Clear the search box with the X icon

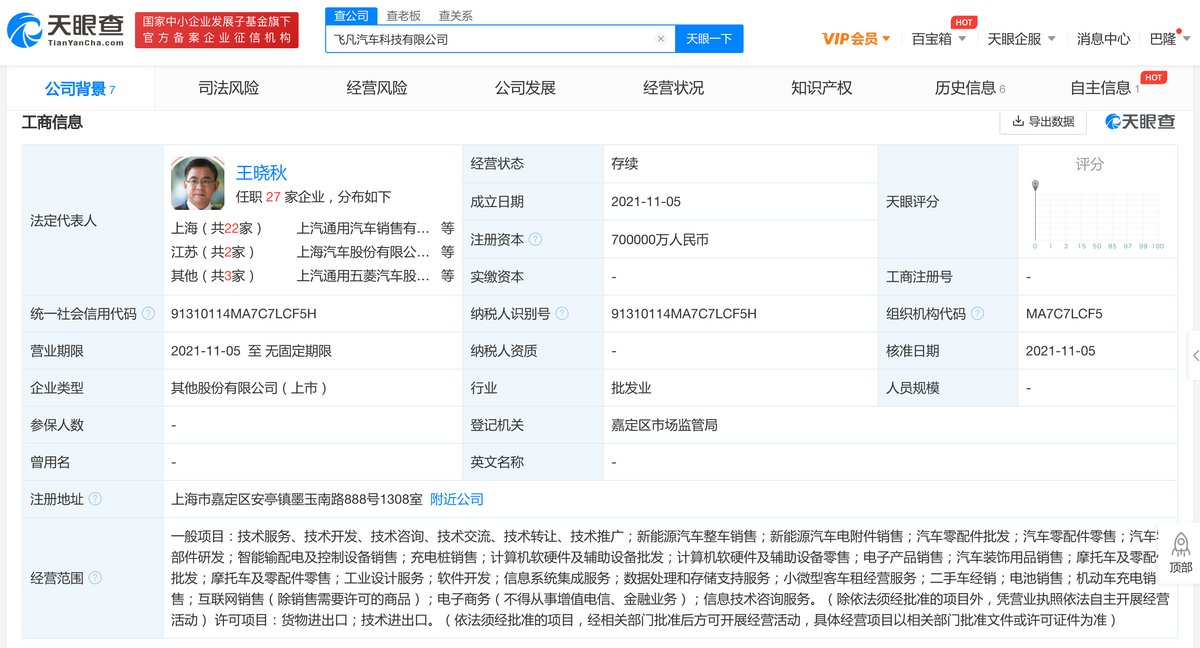pyautogui.click(x=660, y=39)
